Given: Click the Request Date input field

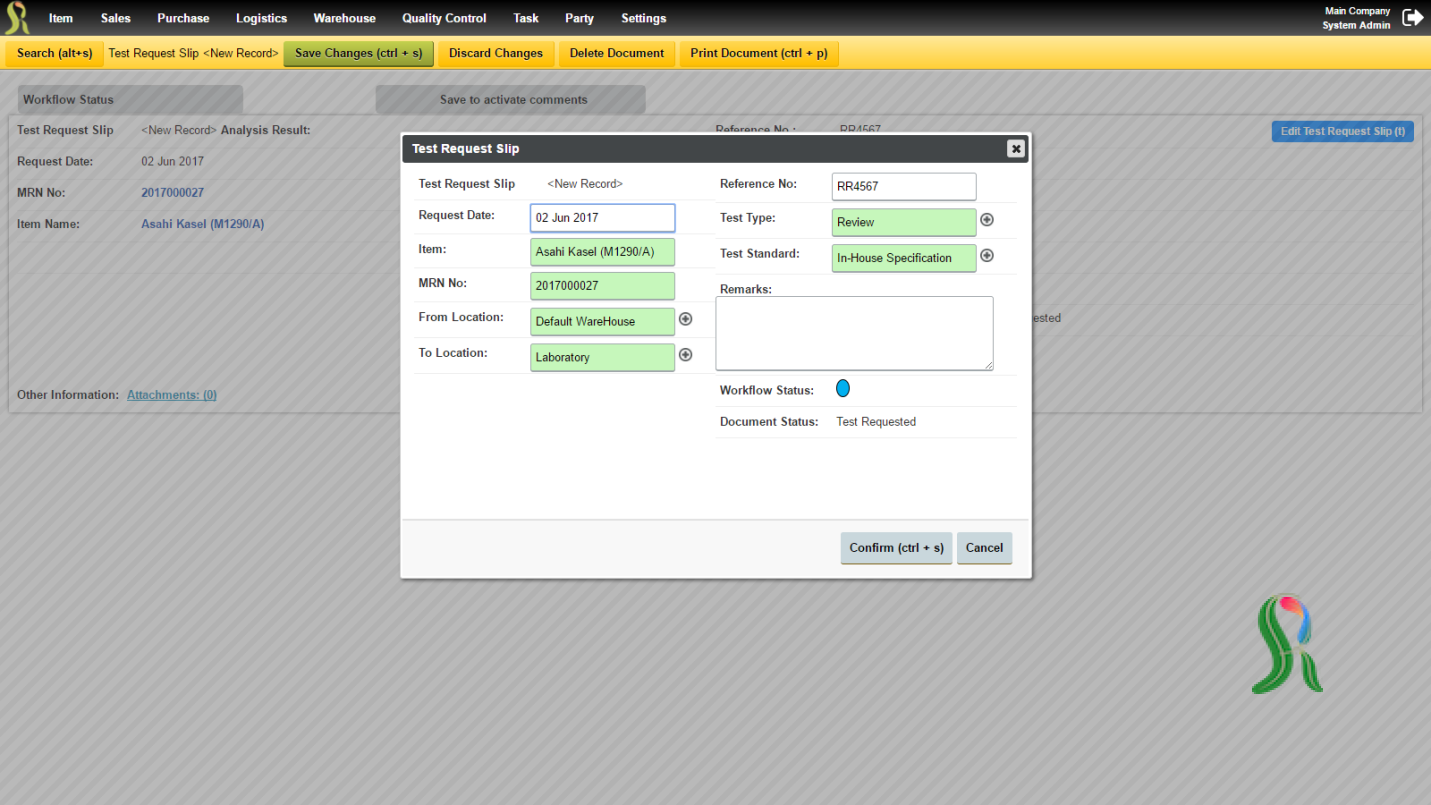Looking at the screenshot, I should click(x=602, y=217).
